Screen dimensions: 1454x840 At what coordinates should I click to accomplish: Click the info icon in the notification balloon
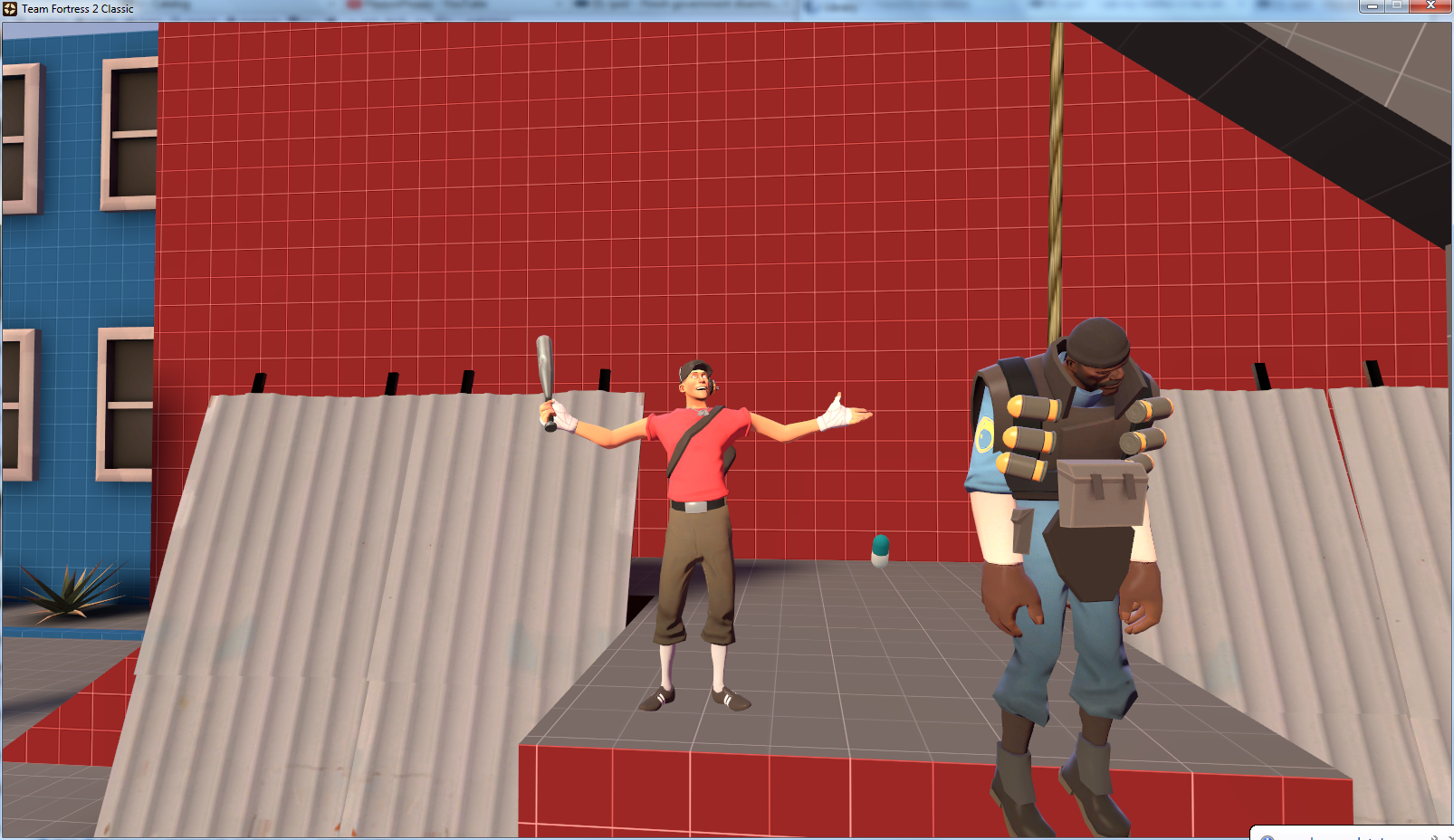tap(1267, 836)
